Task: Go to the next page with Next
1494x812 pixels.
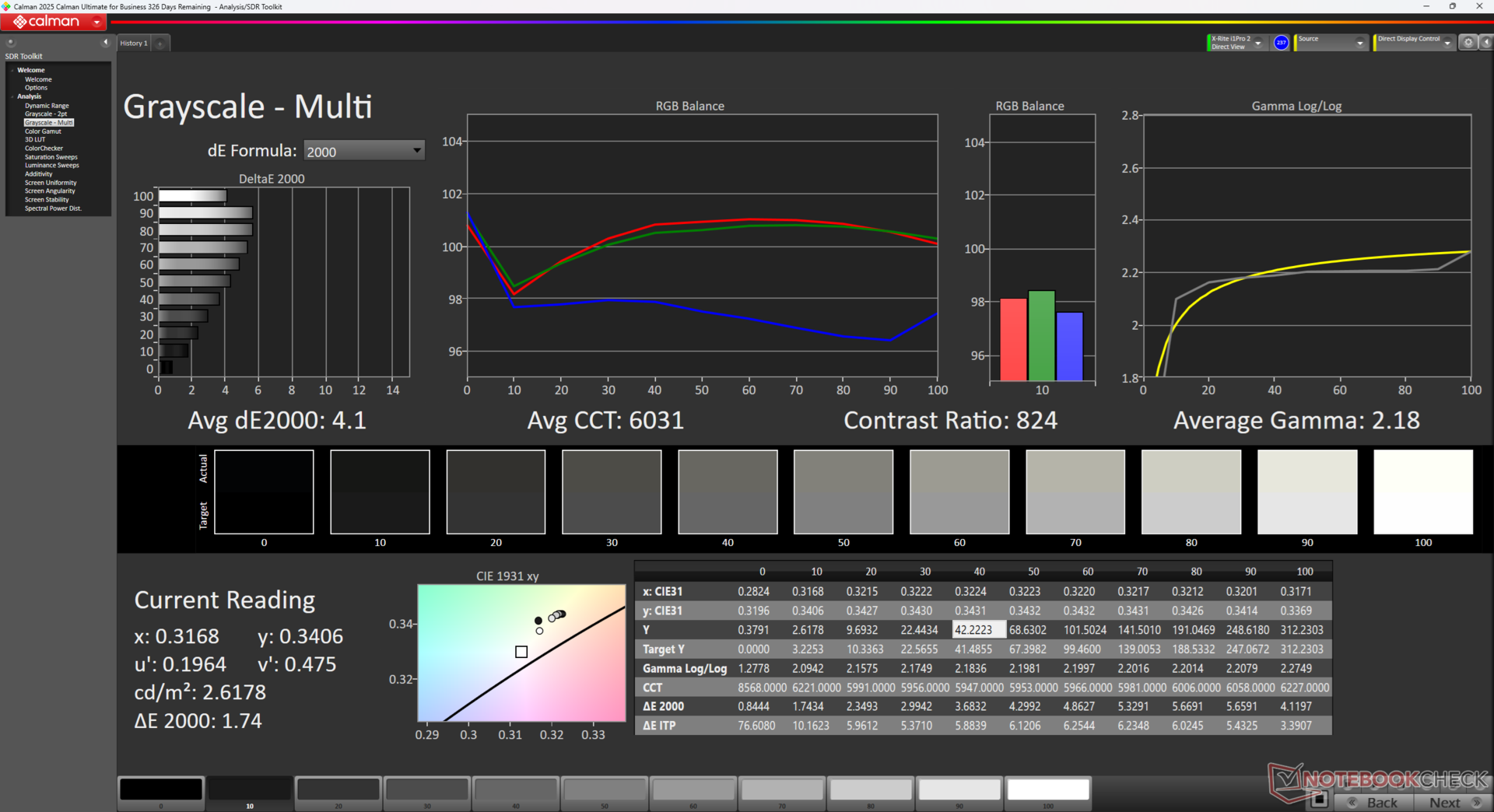Action: click(x=1454, y=802)
